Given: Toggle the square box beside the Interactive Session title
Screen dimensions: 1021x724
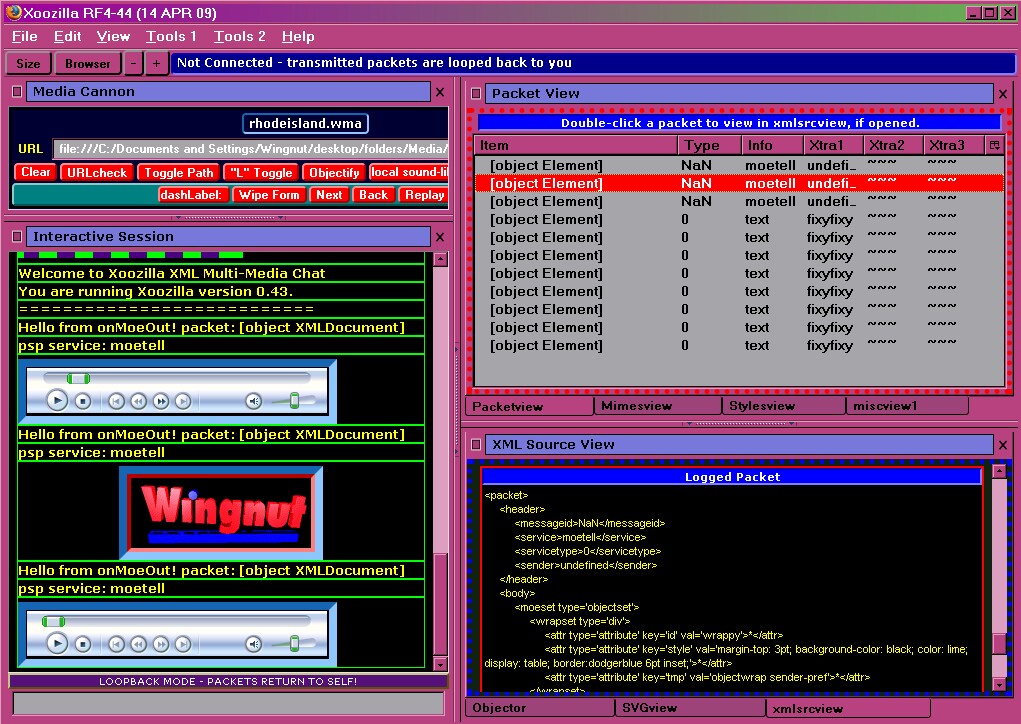Looking at the screenshot, I should click(17, 237).
